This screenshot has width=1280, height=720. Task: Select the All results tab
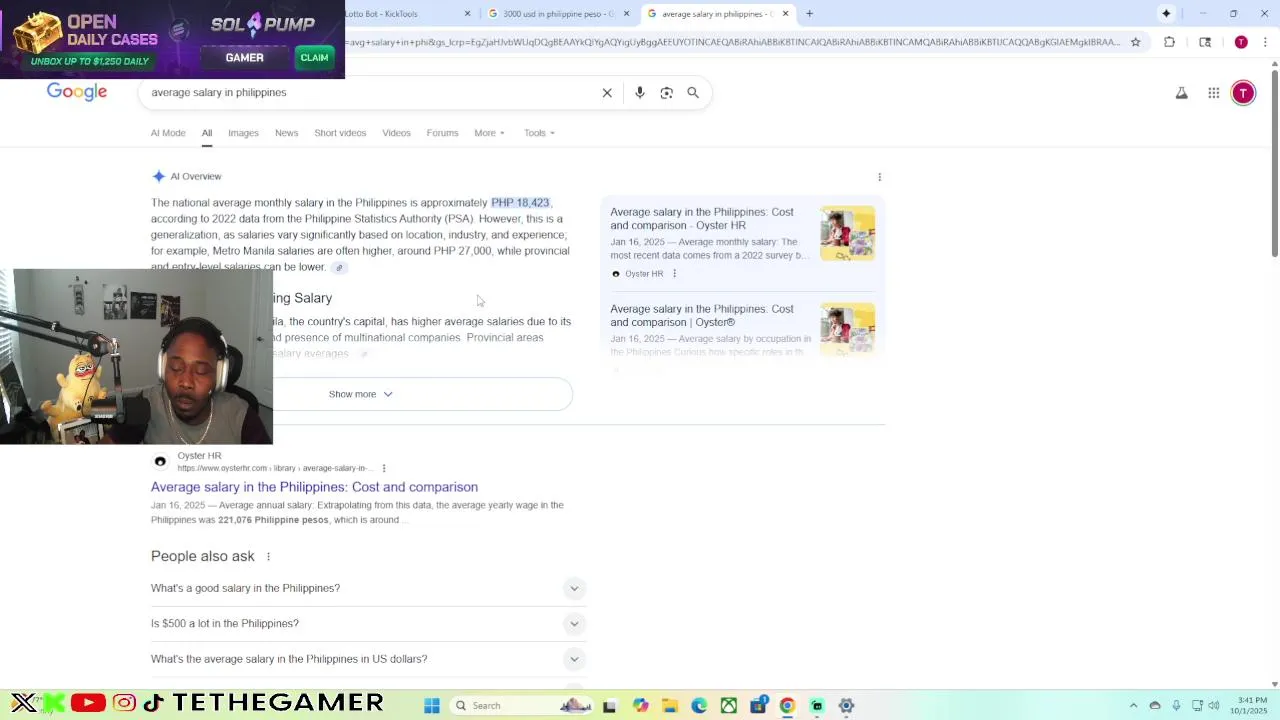[x=207, y=133]
